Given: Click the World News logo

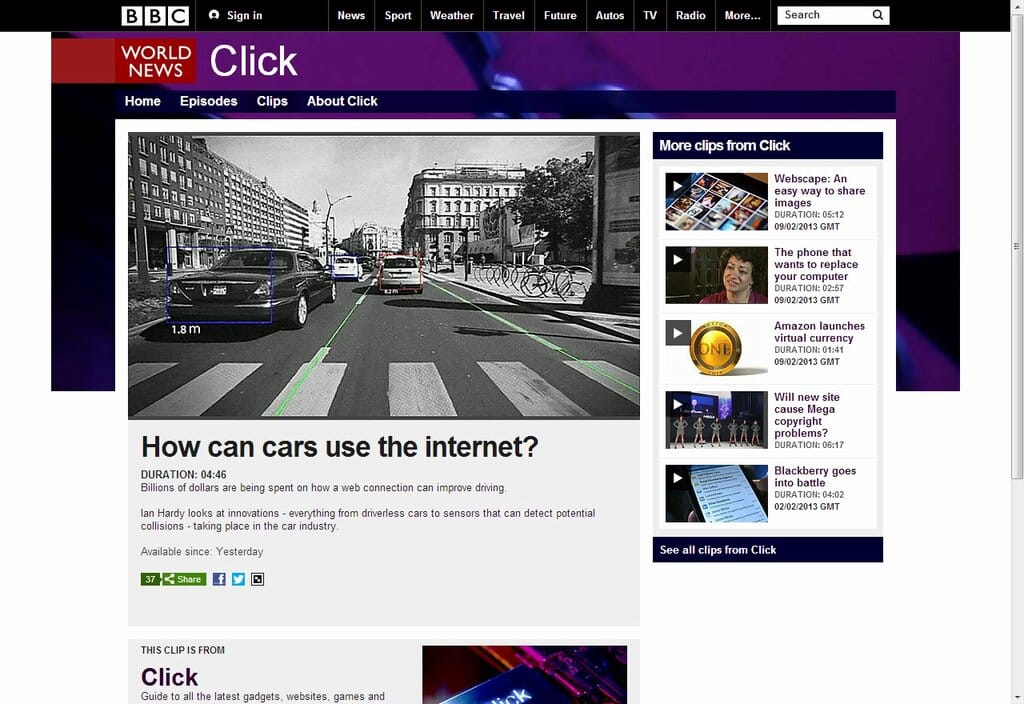Looking at the screenshot, I should pyautogui.click(x=155, y=61).
